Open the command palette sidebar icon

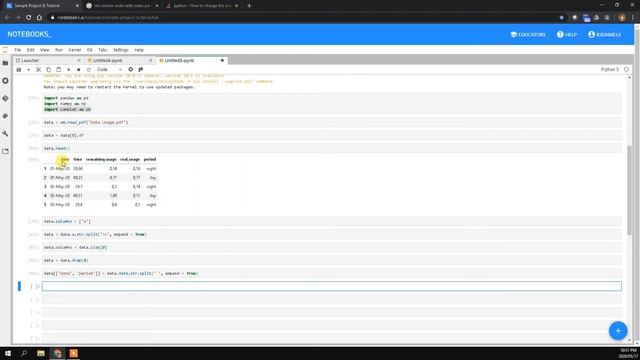click(5, 116)
